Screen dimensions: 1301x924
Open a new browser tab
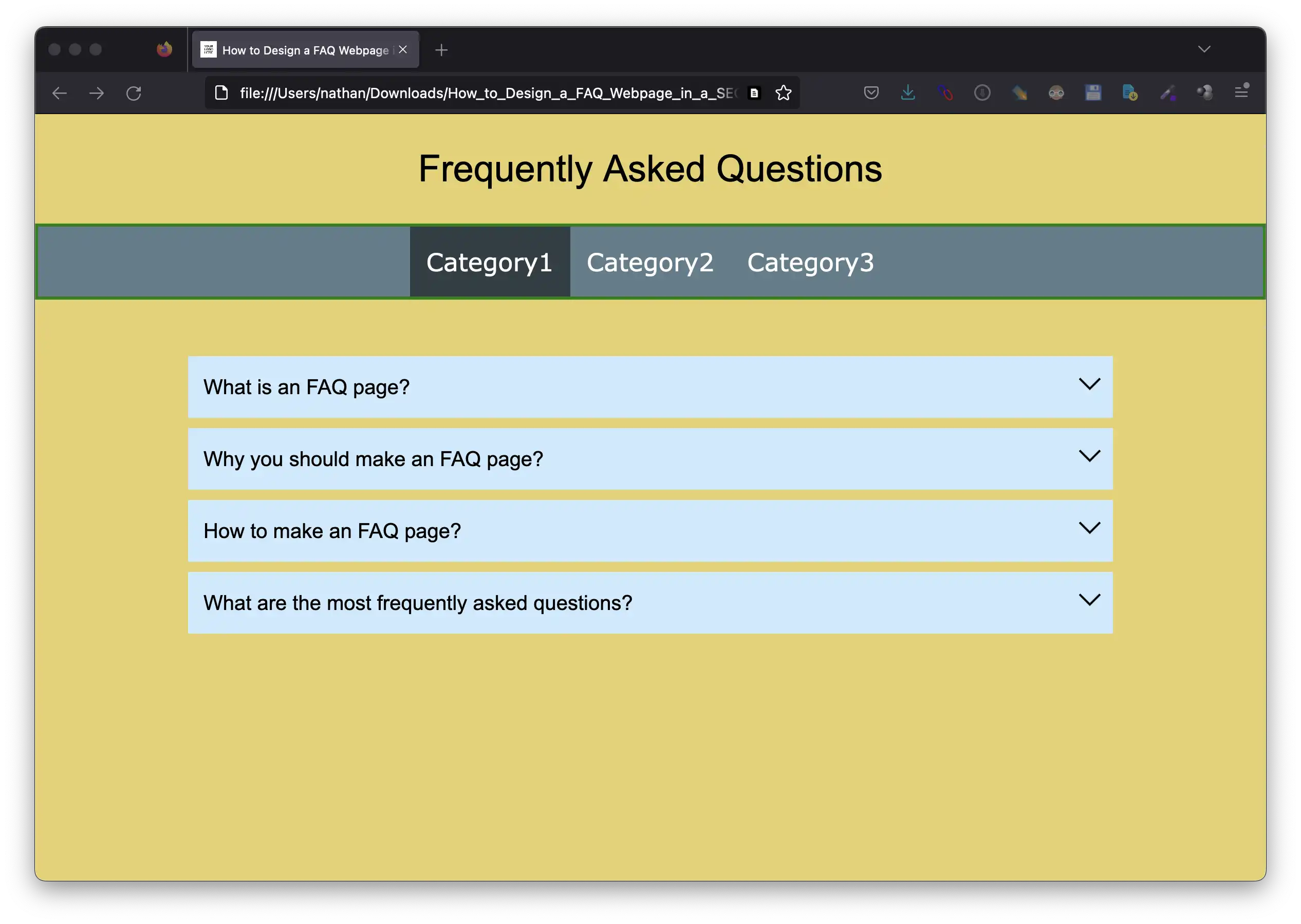[441, 50]
